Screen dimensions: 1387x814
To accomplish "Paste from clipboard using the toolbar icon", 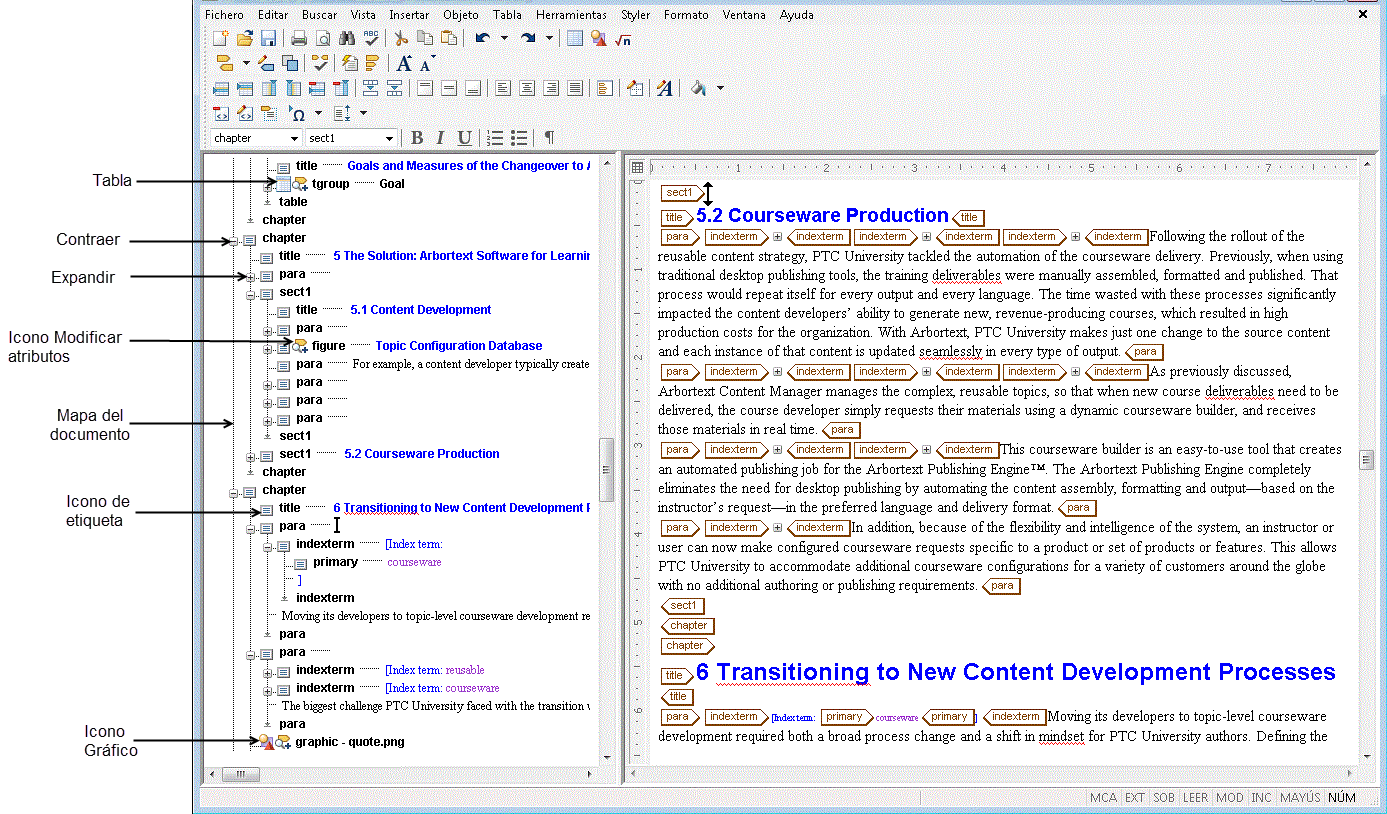I will pyautogui.click(x=449, y=39).
